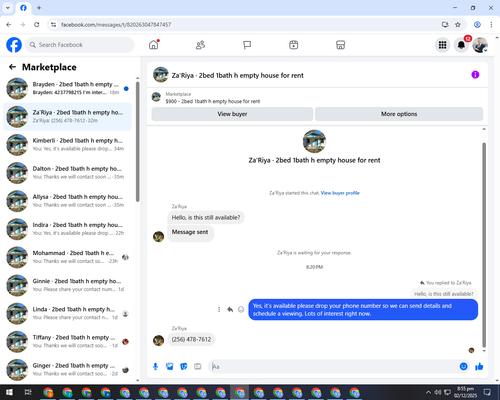Open Ginnie conversation in list
Screen dimensions: 500x400
point(68,285)
